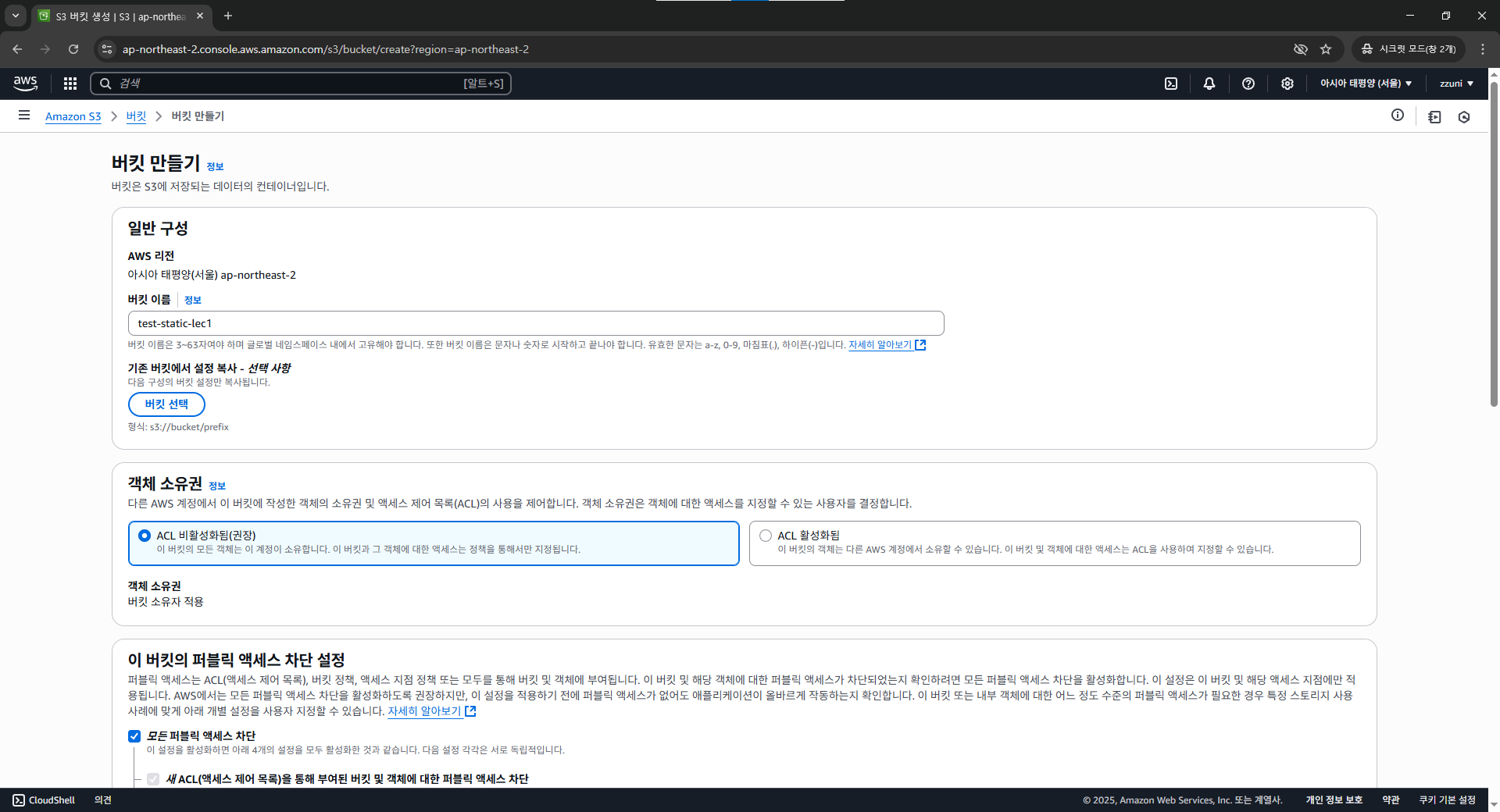Open the info panel icon in breadcrumb bar

click(x=1398, y=116)
